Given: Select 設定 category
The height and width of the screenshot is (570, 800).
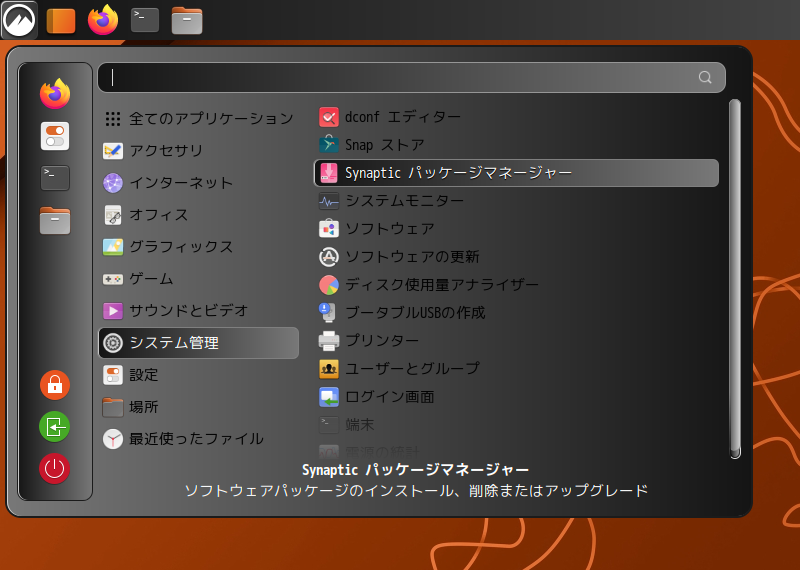Looking at the screenshot, I should (198, 375).
